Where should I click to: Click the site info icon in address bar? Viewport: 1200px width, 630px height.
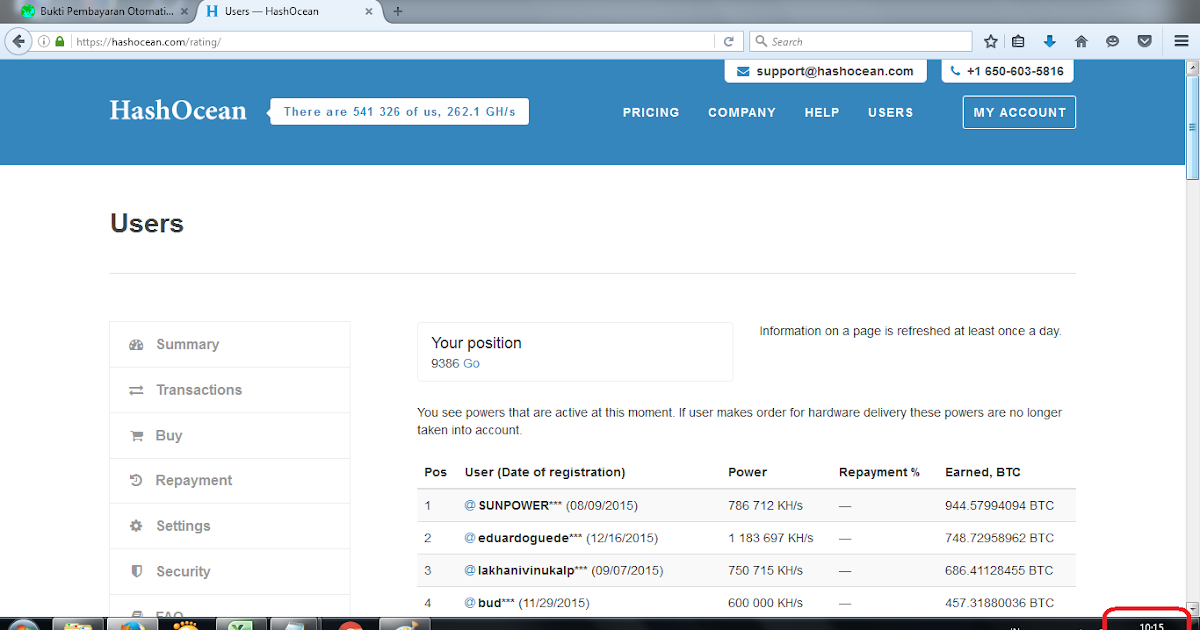tap(44, 42)
